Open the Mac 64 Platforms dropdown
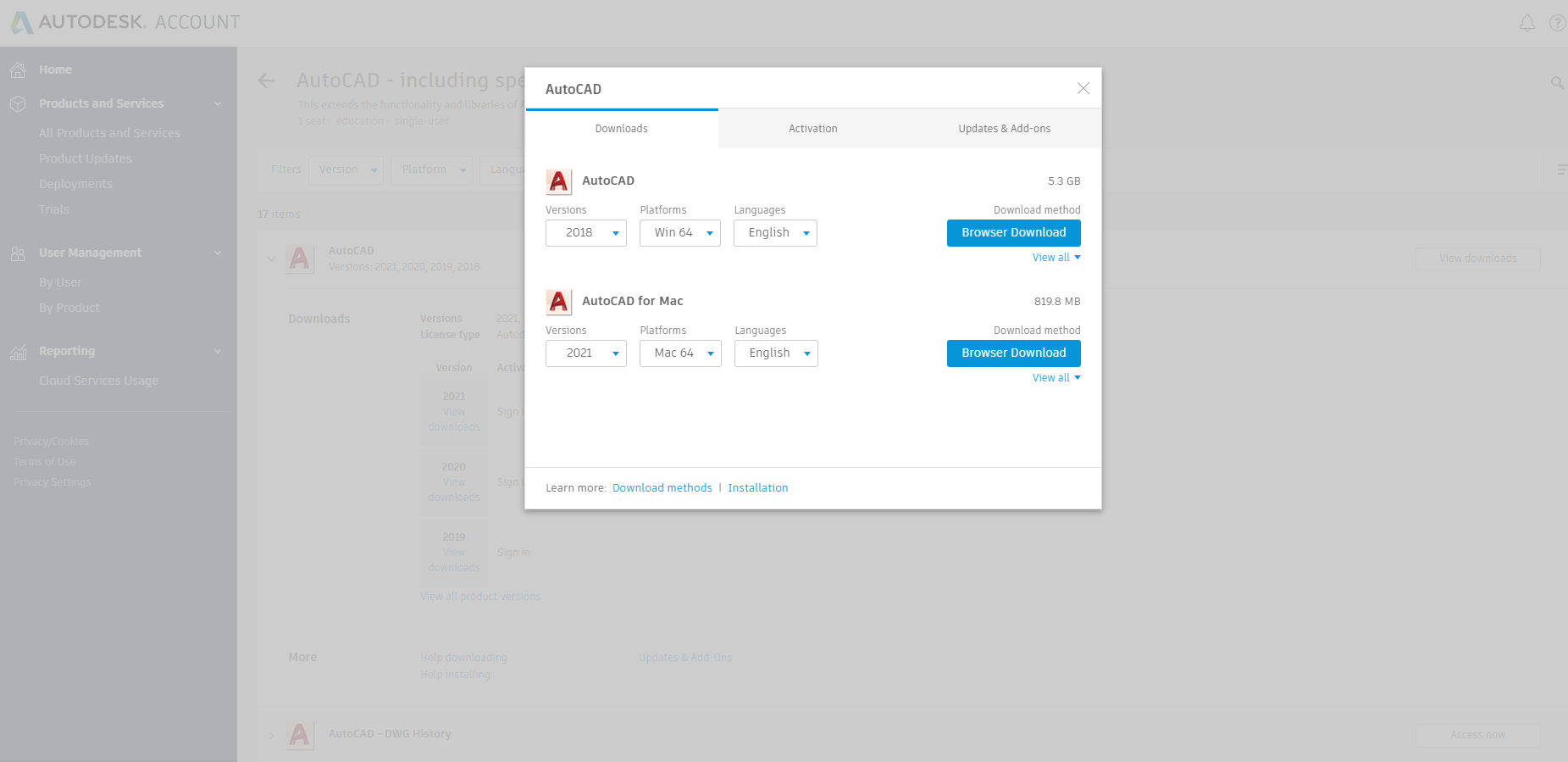Image resolution: width=1568 pixels, height=762 pixels. tap(680, 353)
